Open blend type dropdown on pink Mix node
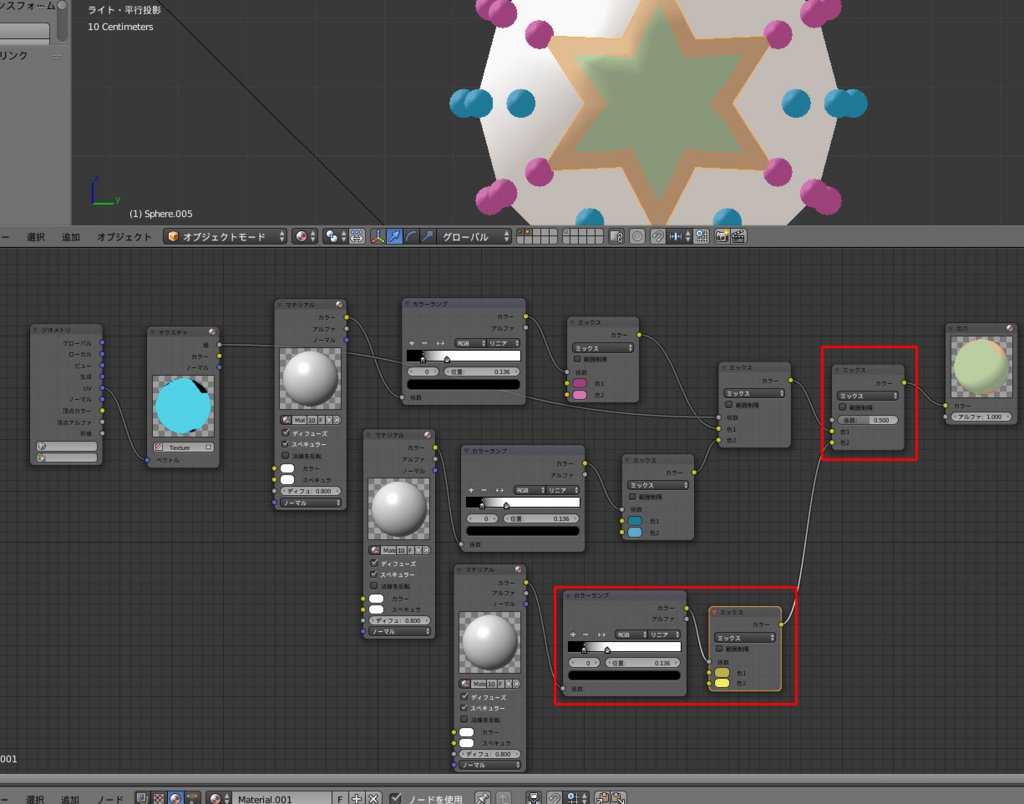The height and width of the screenshot is (804, 1024). click(x=603, y=348)
